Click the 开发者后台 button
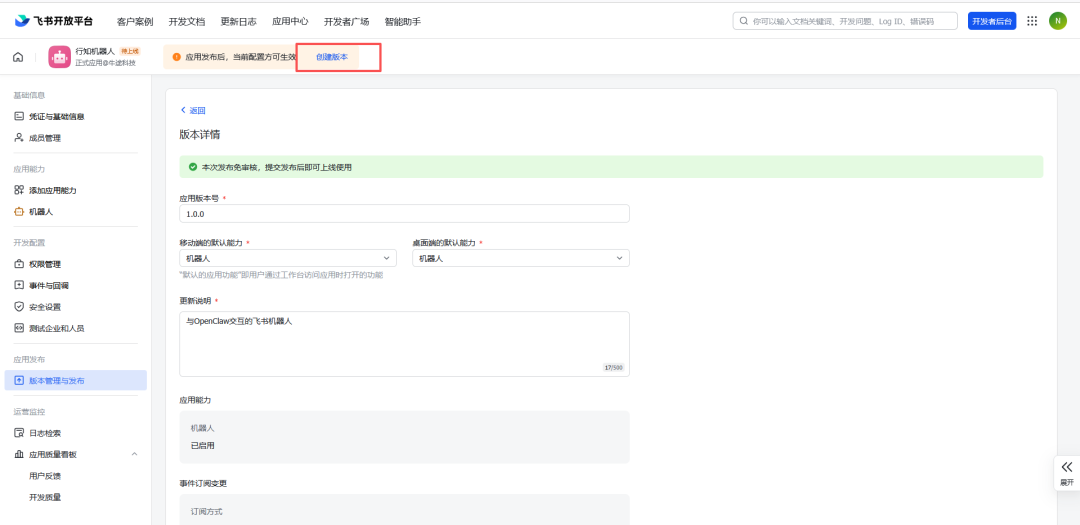This screenshot has width=1080, height=525. click(992, 21)
